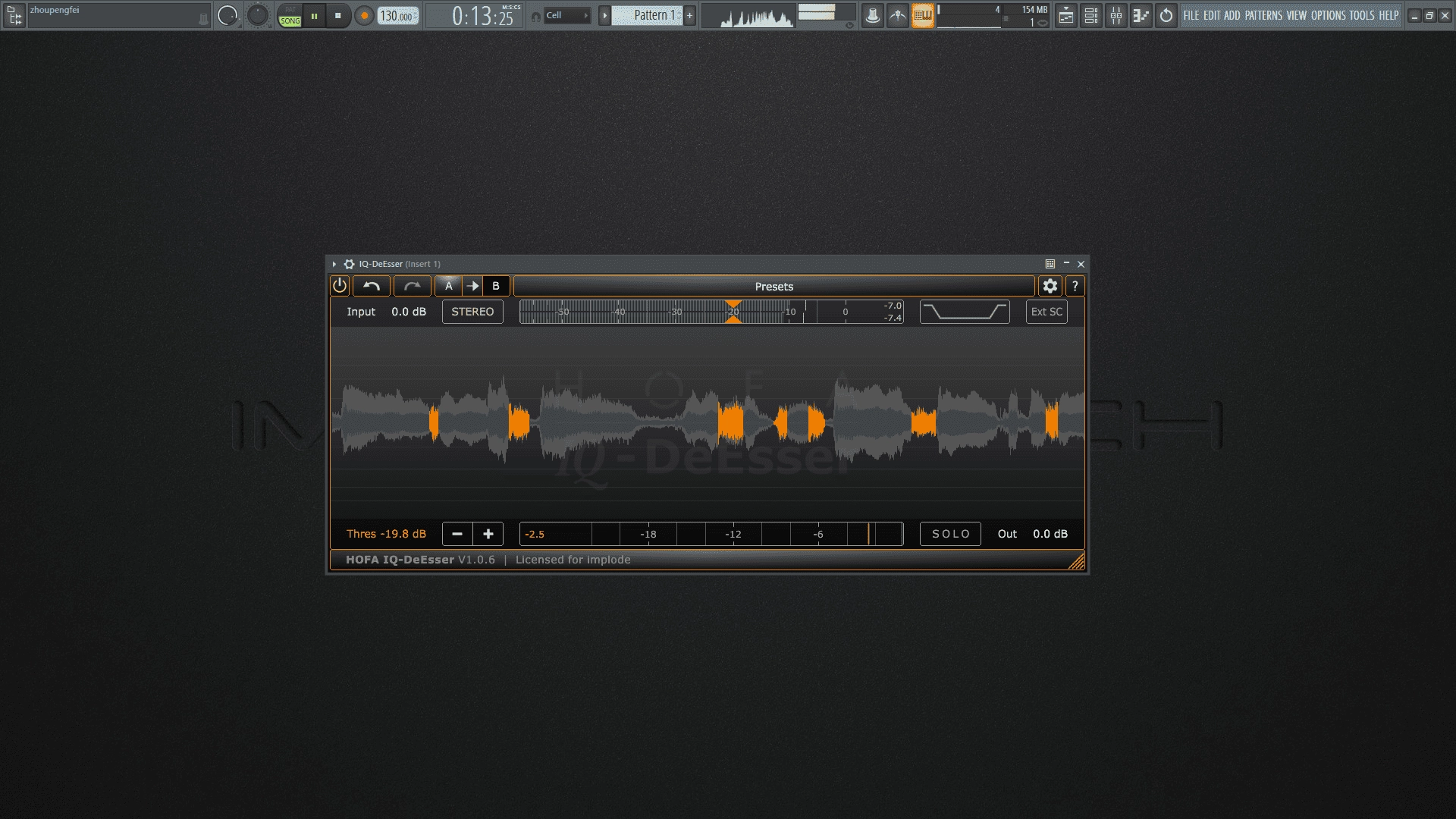
Task: Expand IQ-DeEsser plugin options arrow
Action: tap(334, 264)
